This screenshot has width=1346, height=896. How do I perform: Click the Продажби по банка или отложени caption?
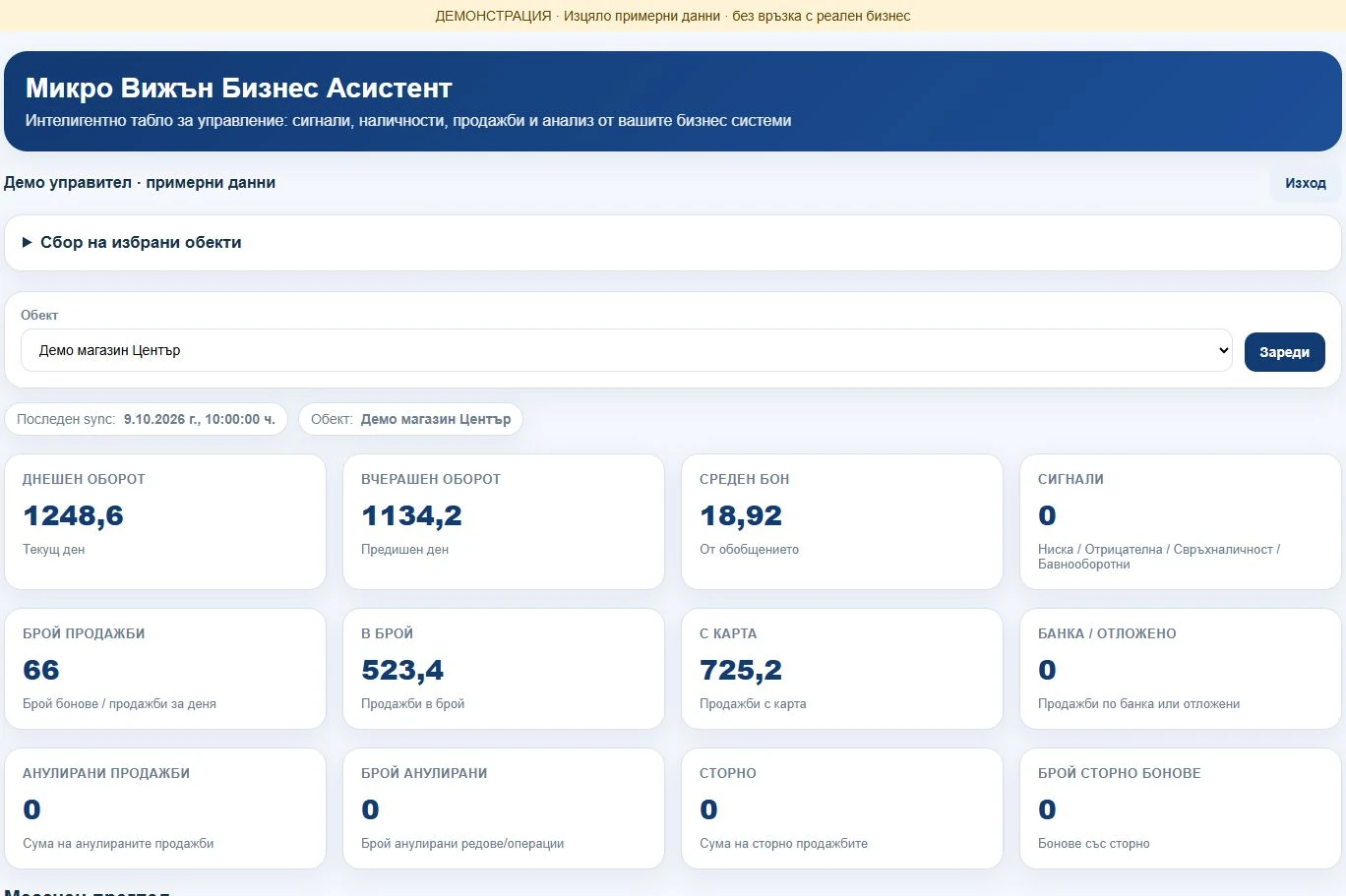click(x=1138, y=704)
